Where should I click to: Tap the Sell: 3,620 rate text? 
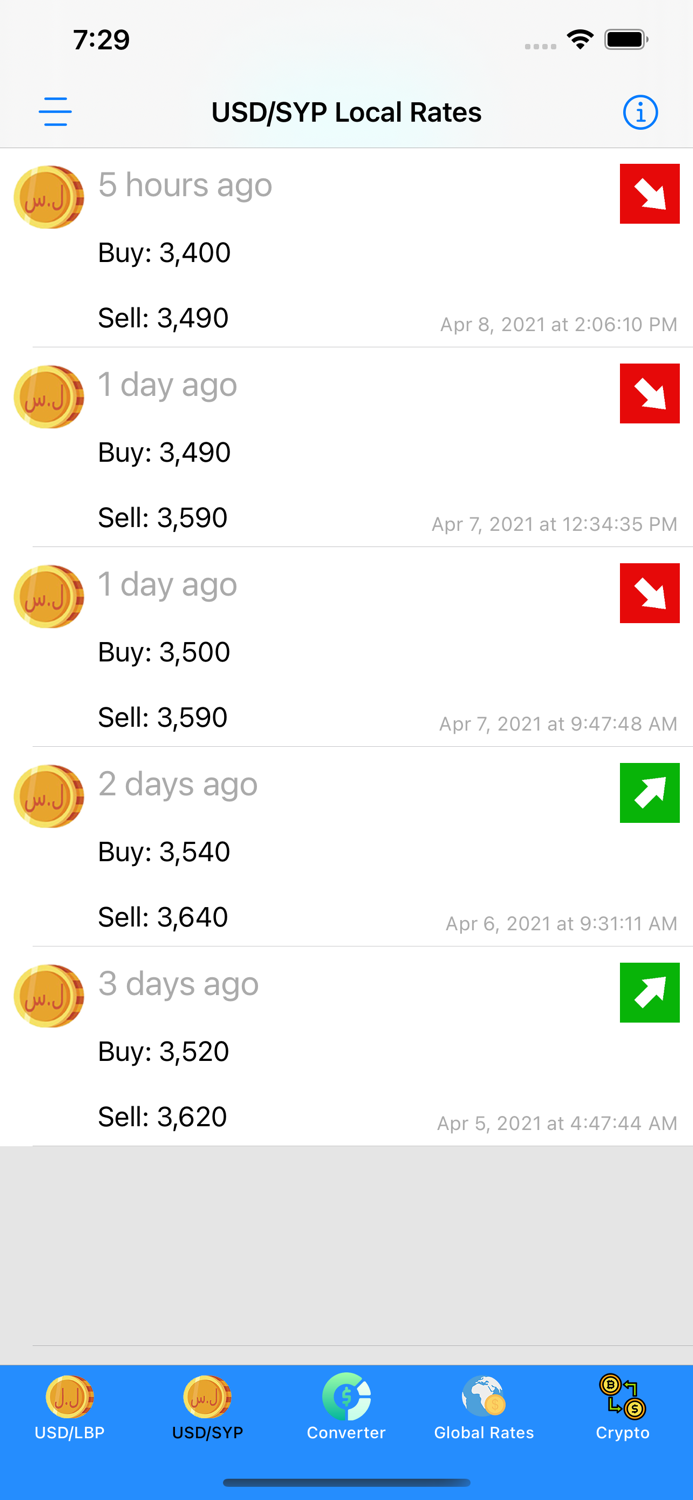(162, 1117)
